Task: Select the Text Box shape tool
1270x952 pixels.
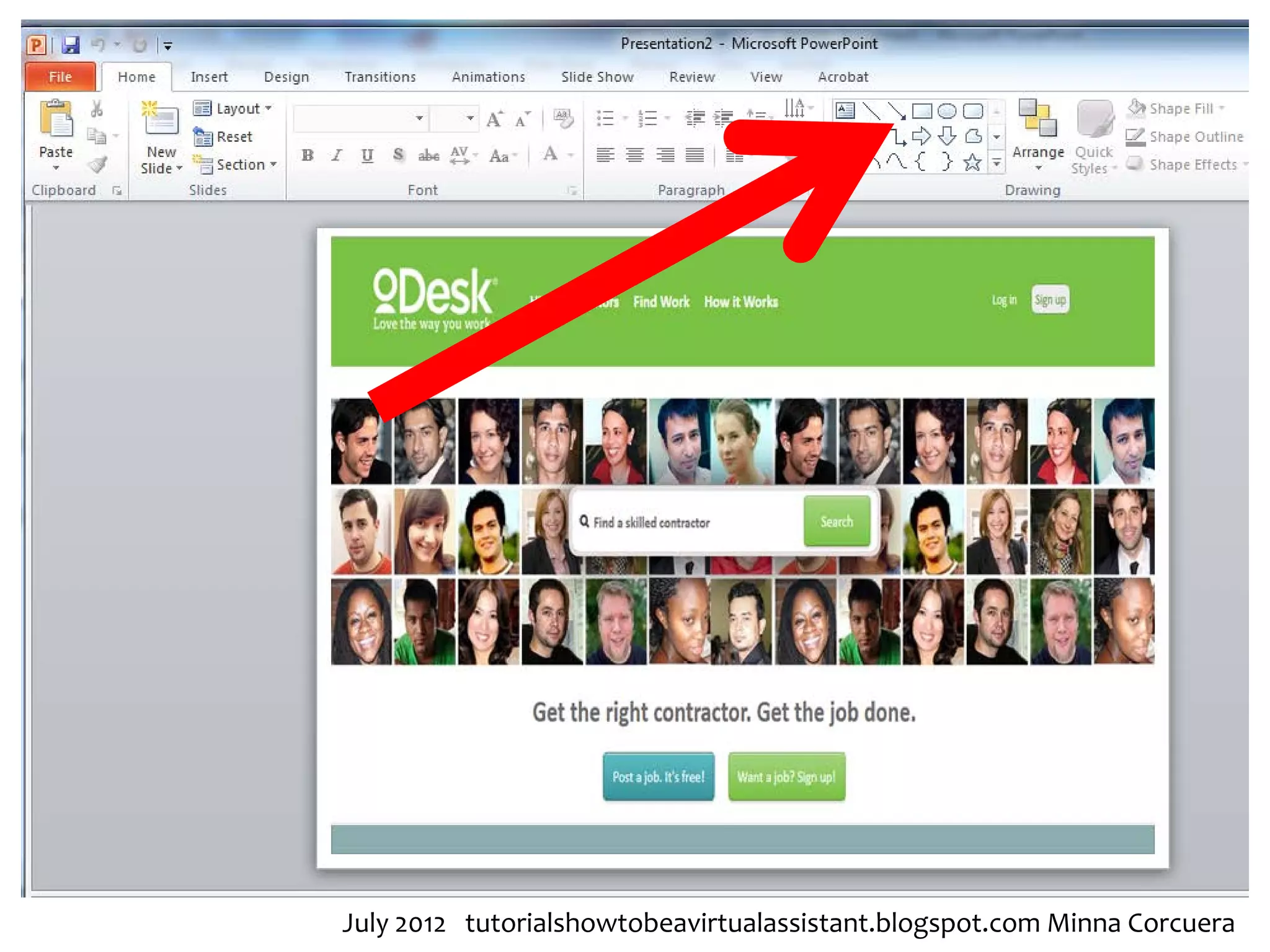Action: (x=845, y=111)
